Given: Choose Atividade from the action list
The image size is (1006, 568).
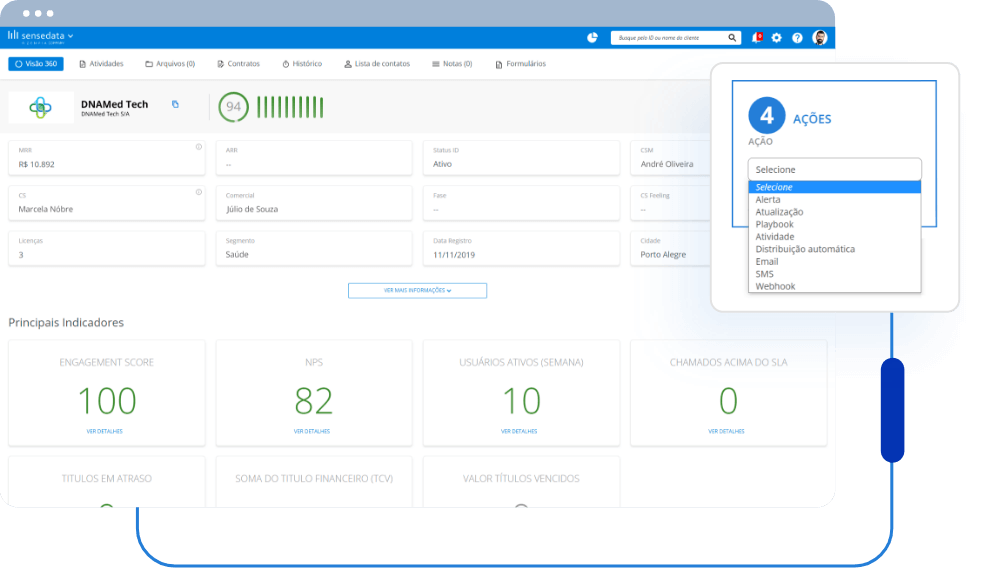Looking at the screenshot, I should click(x=834, y=236).
